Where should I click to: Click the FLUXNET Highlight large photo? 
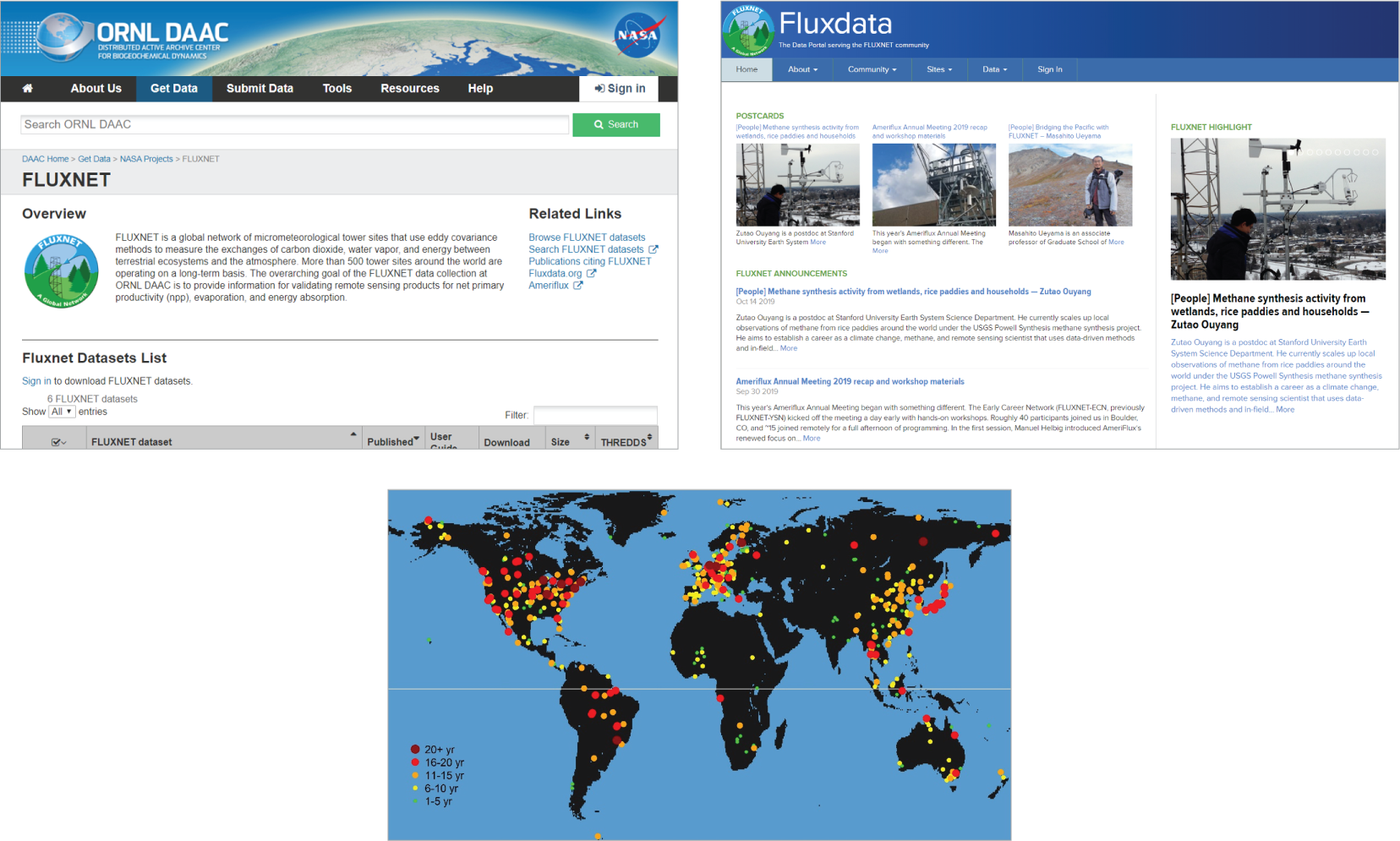[1278, 209]
